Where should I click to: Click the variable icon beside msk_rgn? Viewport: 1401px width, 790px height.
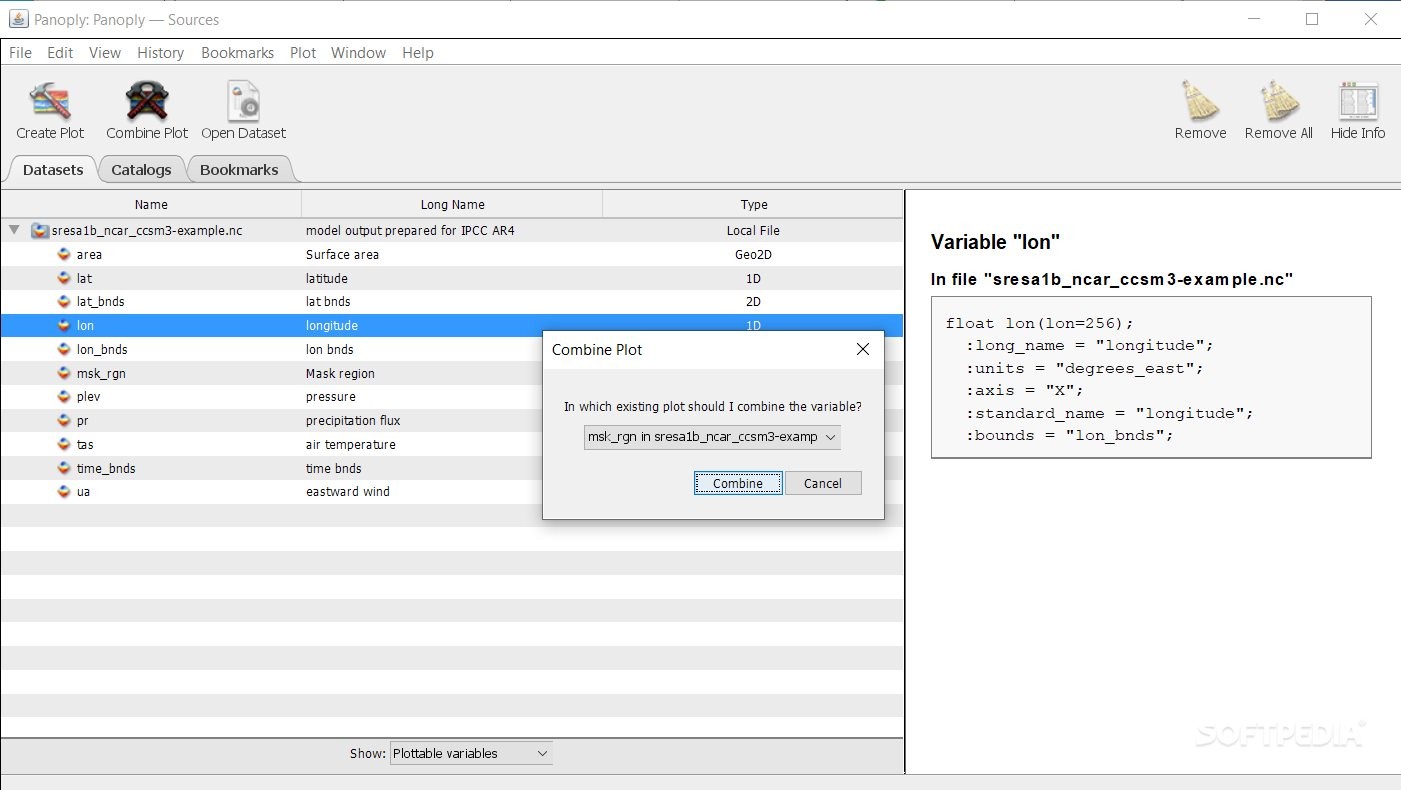pyautogui.click(x=64, y=373)
